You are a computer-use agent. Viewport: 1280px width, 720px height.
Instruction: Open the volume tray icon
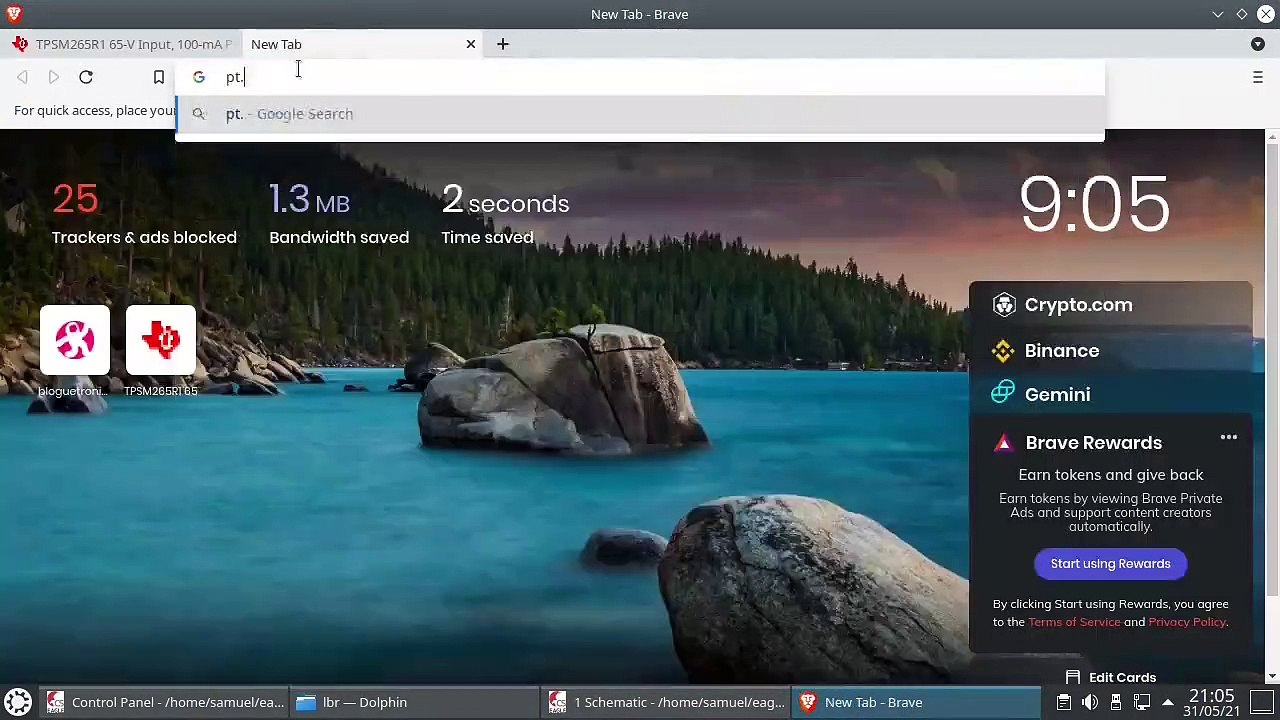(x=1090, y=702)
